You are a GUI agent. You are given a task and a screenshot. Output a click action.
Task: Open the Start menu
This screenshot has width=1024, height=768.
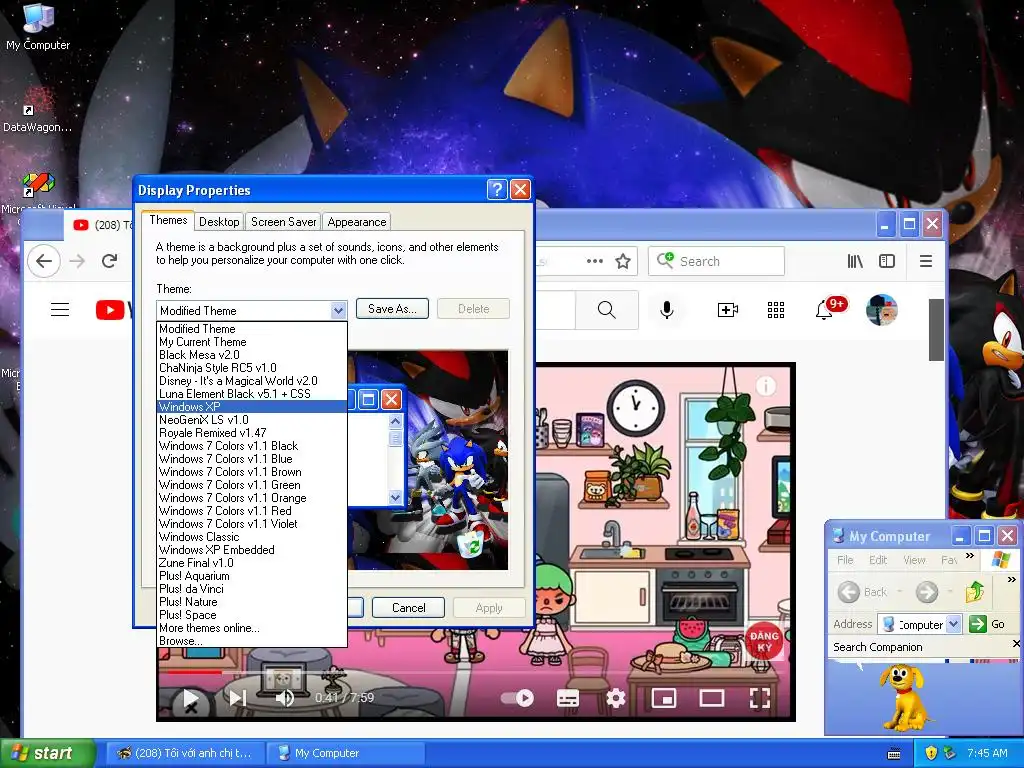click(47, 753)
